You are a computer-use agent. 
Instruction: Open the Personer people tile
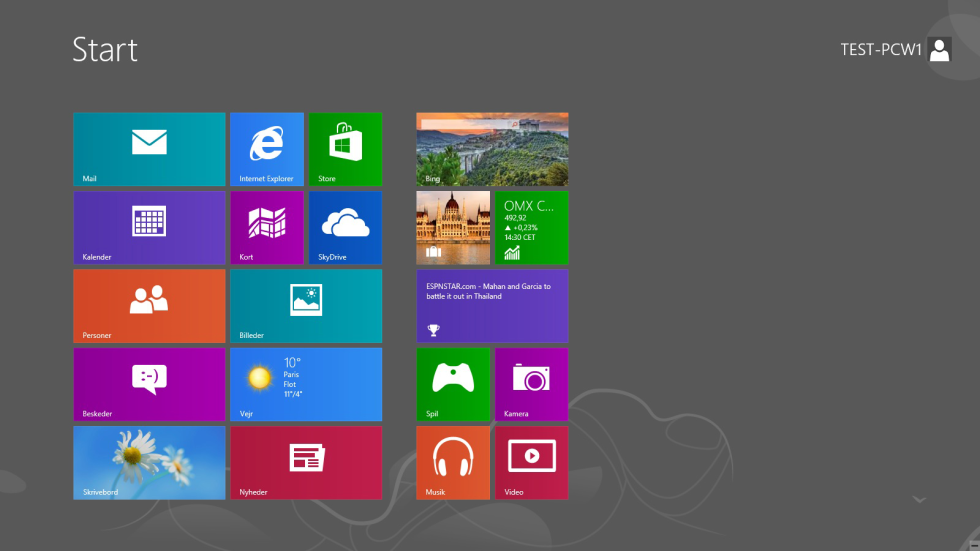(149, 306)
